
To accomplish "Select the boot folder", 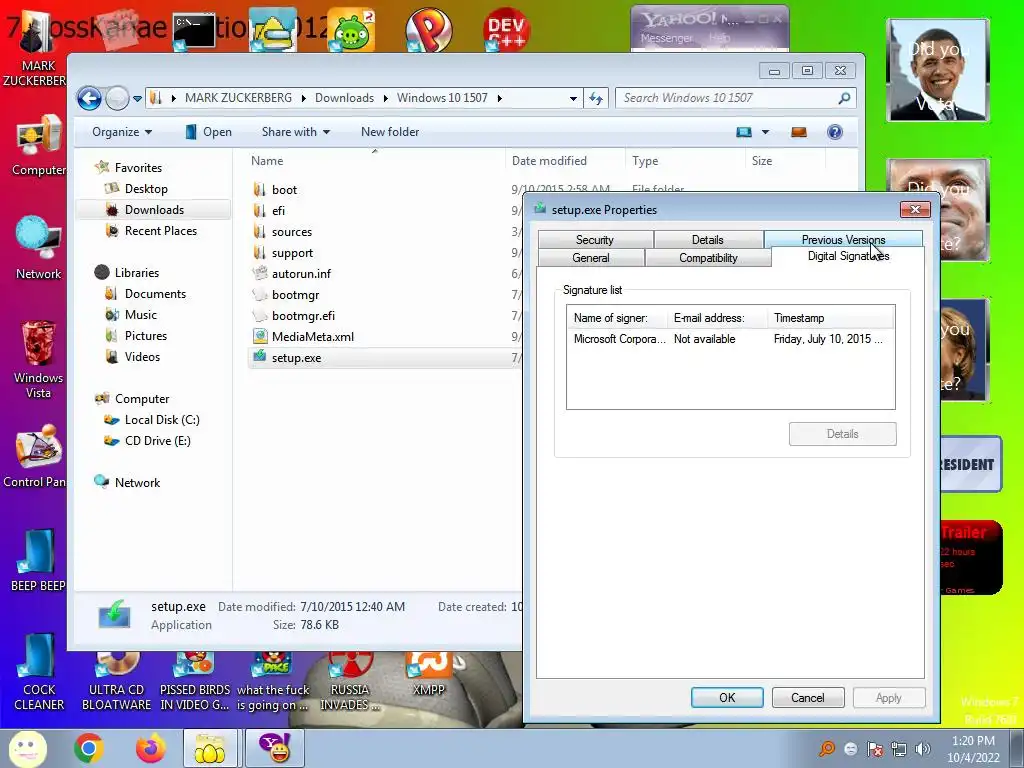I will coord(284,190).
